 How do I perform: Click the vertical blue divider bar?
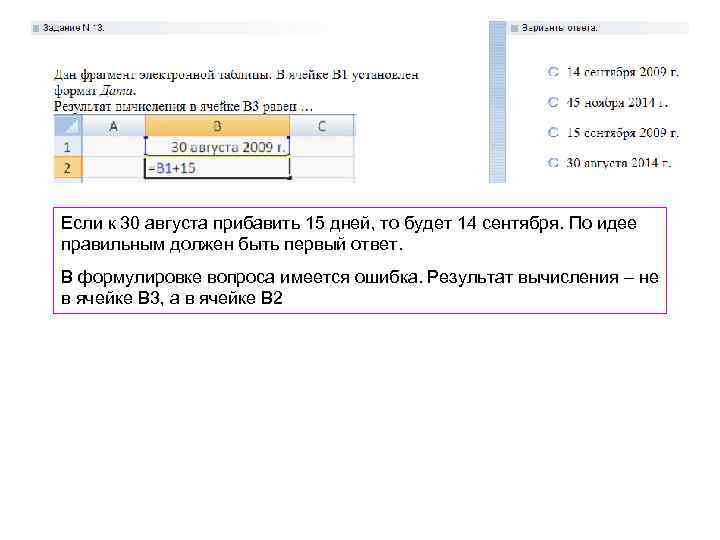[x=497, y=102]
